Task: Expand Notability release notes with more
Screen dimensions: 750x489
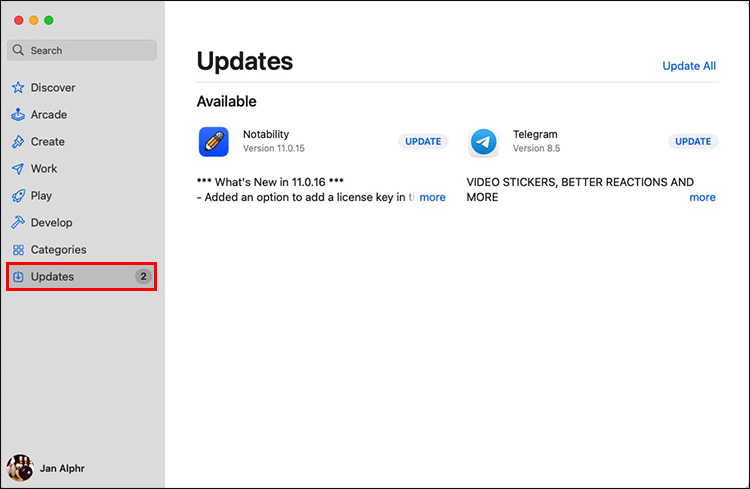Action: [x=432, y=197]
